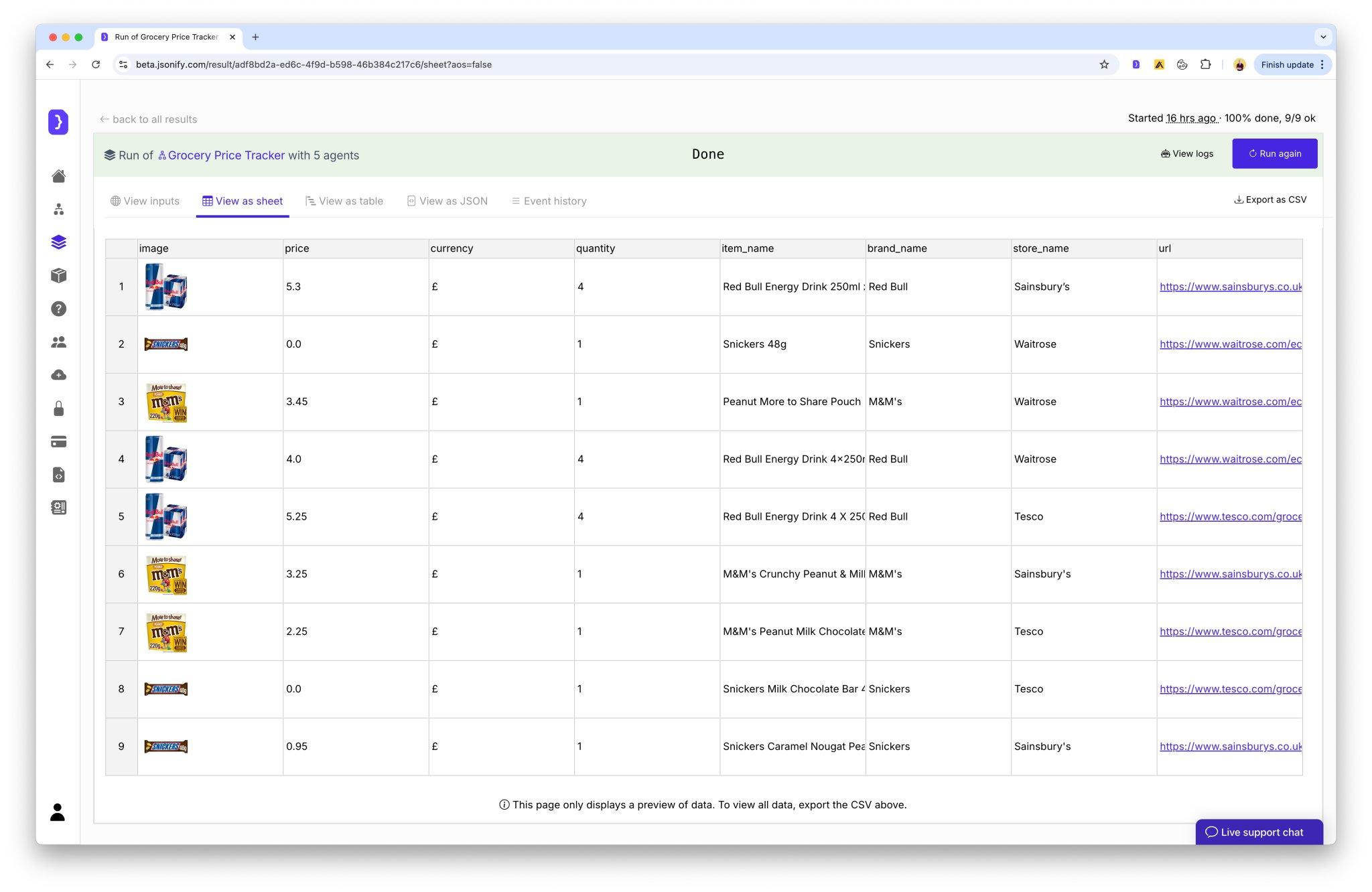Select the View as sheet tab
The width and height of the screenshot is (1372, 892).
pyautogui.click(x=243, y=201)
